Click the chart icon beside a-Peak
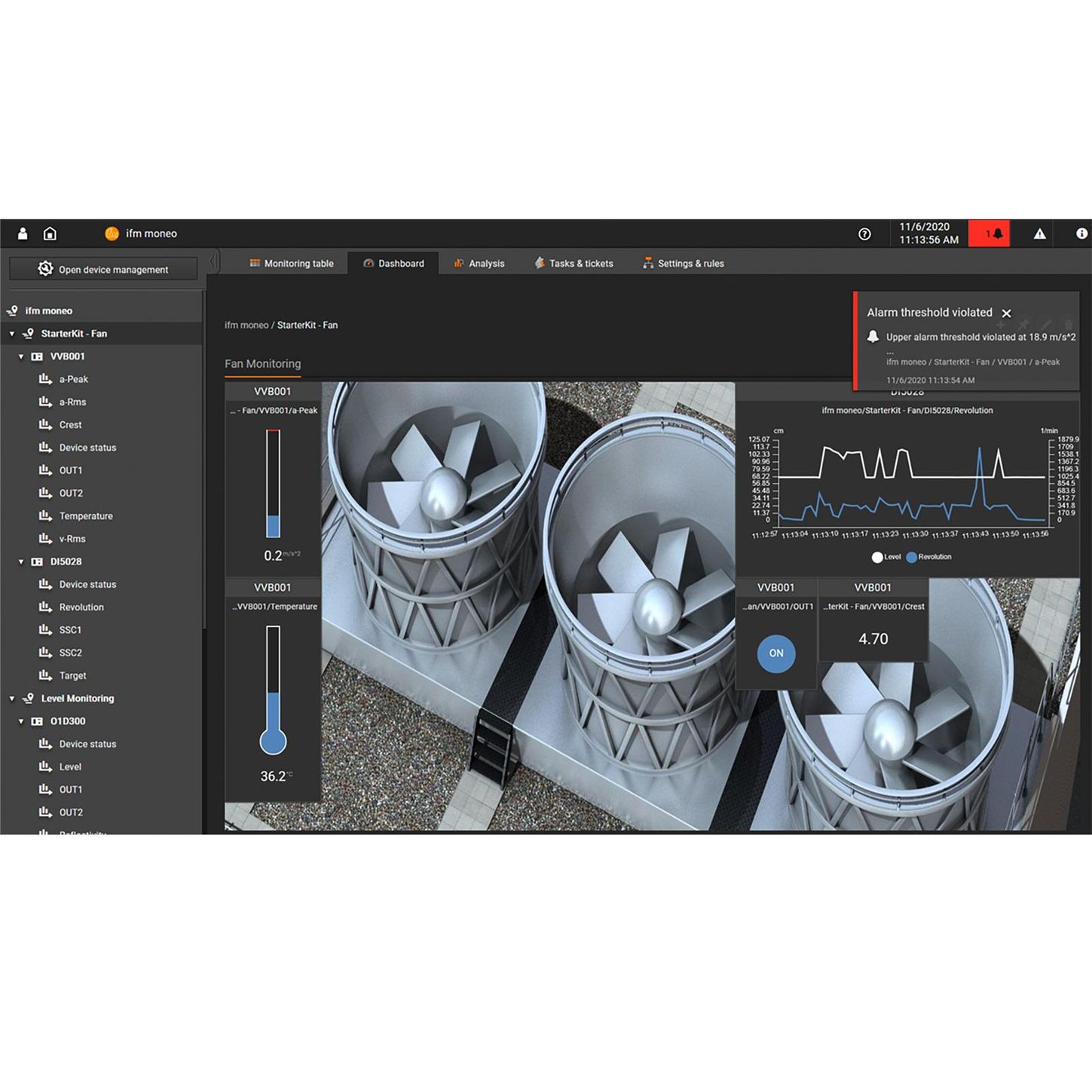The width and height of the screenshot is (1092, 1092). pos(45,379)
